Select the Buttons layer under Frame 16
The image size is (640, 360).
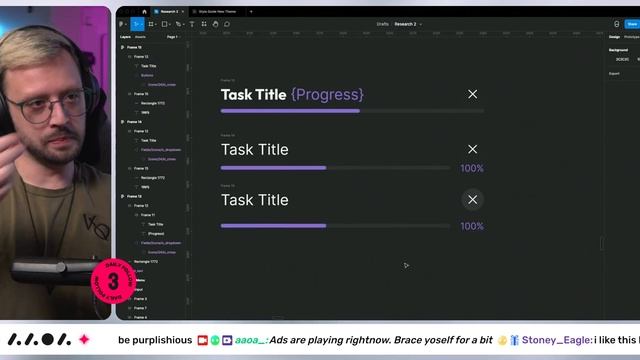coord(147,75)
